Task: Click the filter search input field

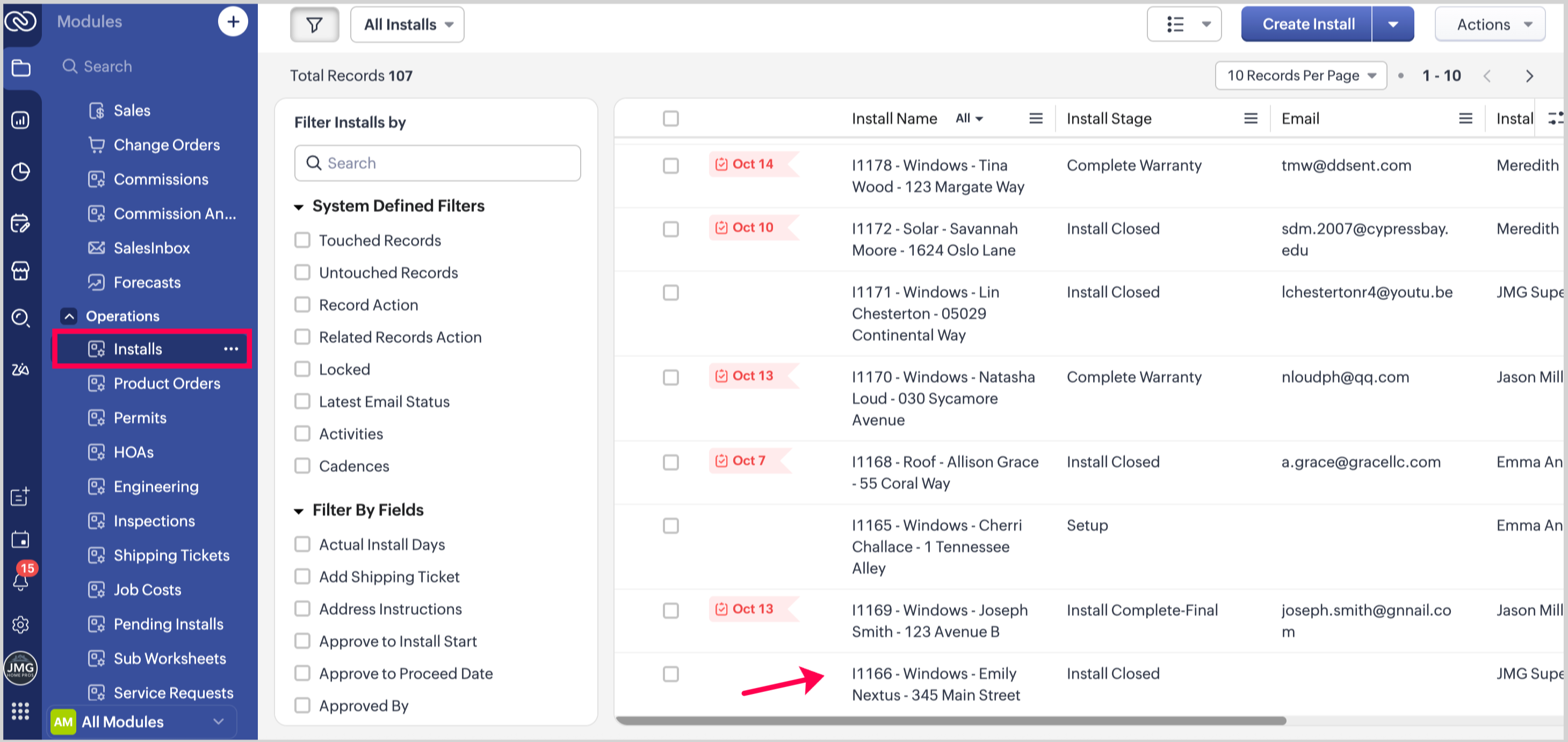Action: (437, 163)
